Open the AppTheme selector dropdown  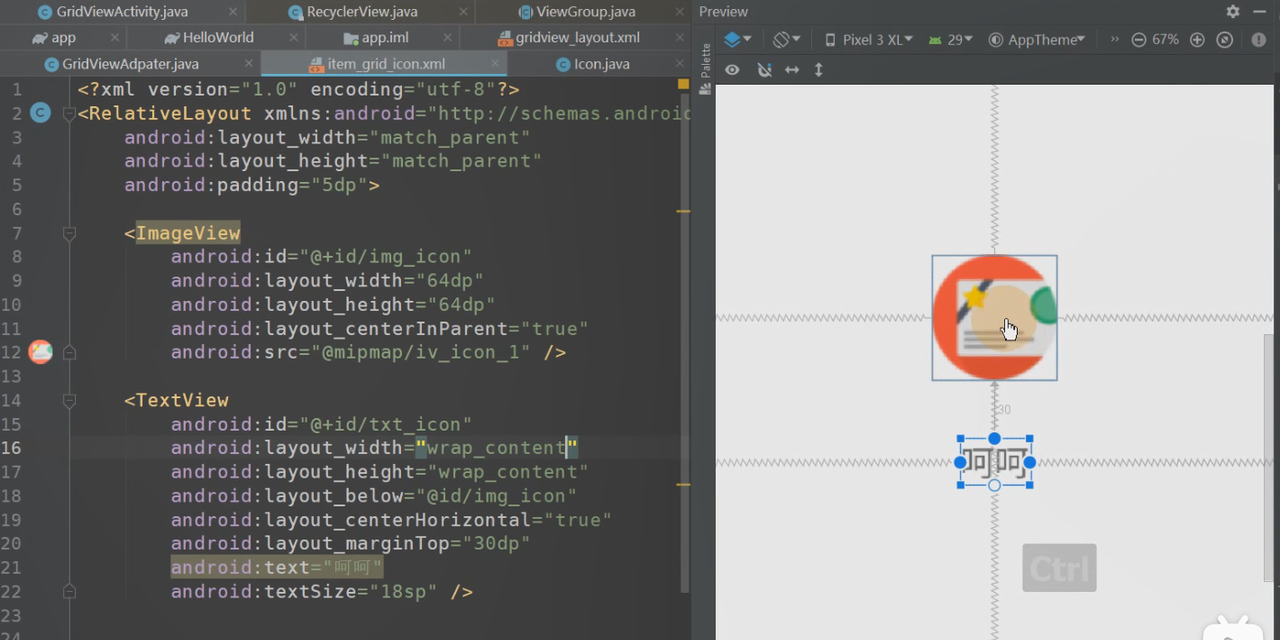pos(1037,40)
